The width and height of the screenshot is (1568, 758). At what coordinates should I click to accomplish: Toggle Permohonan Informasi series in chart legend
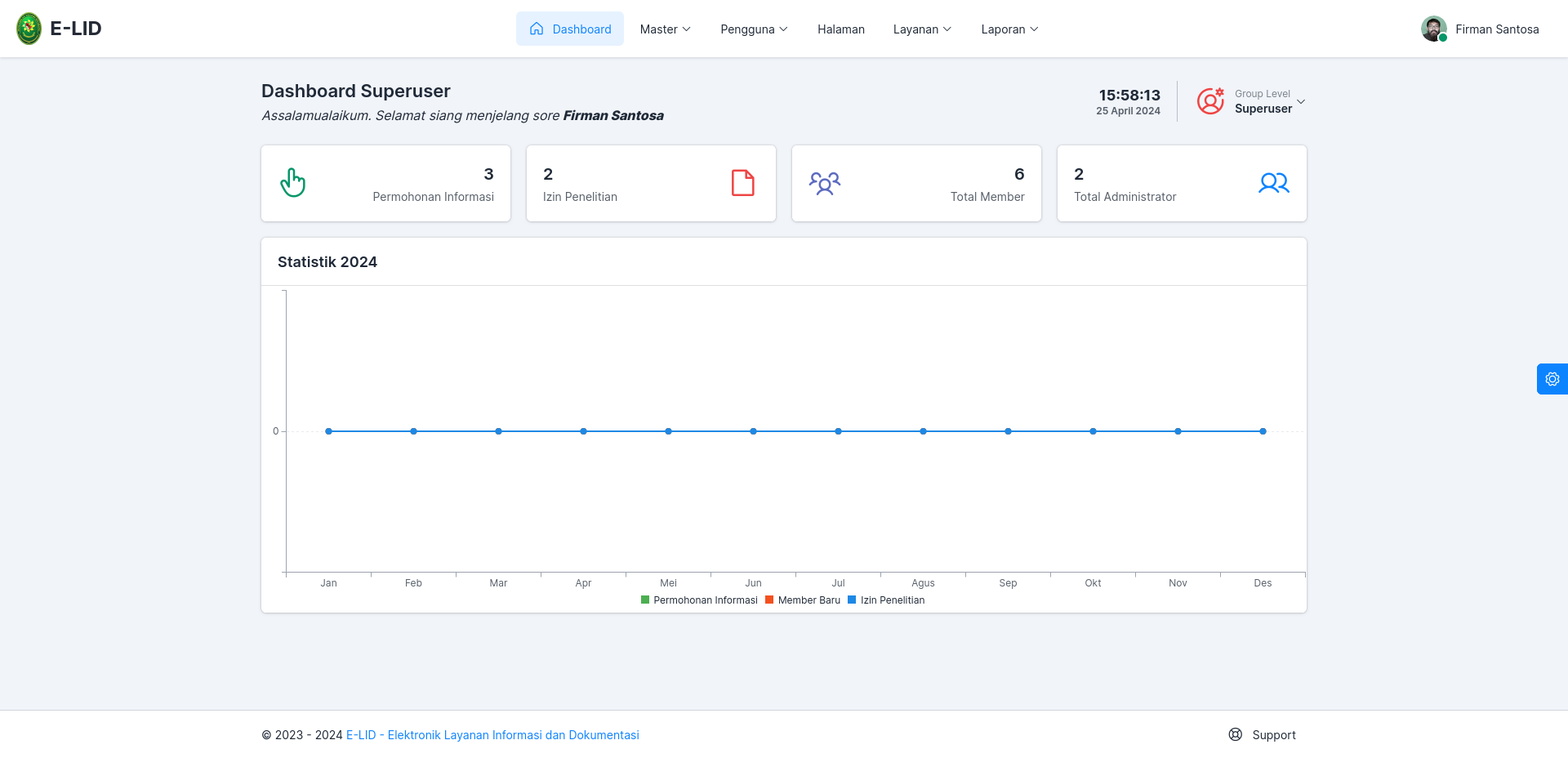pyautogui.click(x=700, y=600)
